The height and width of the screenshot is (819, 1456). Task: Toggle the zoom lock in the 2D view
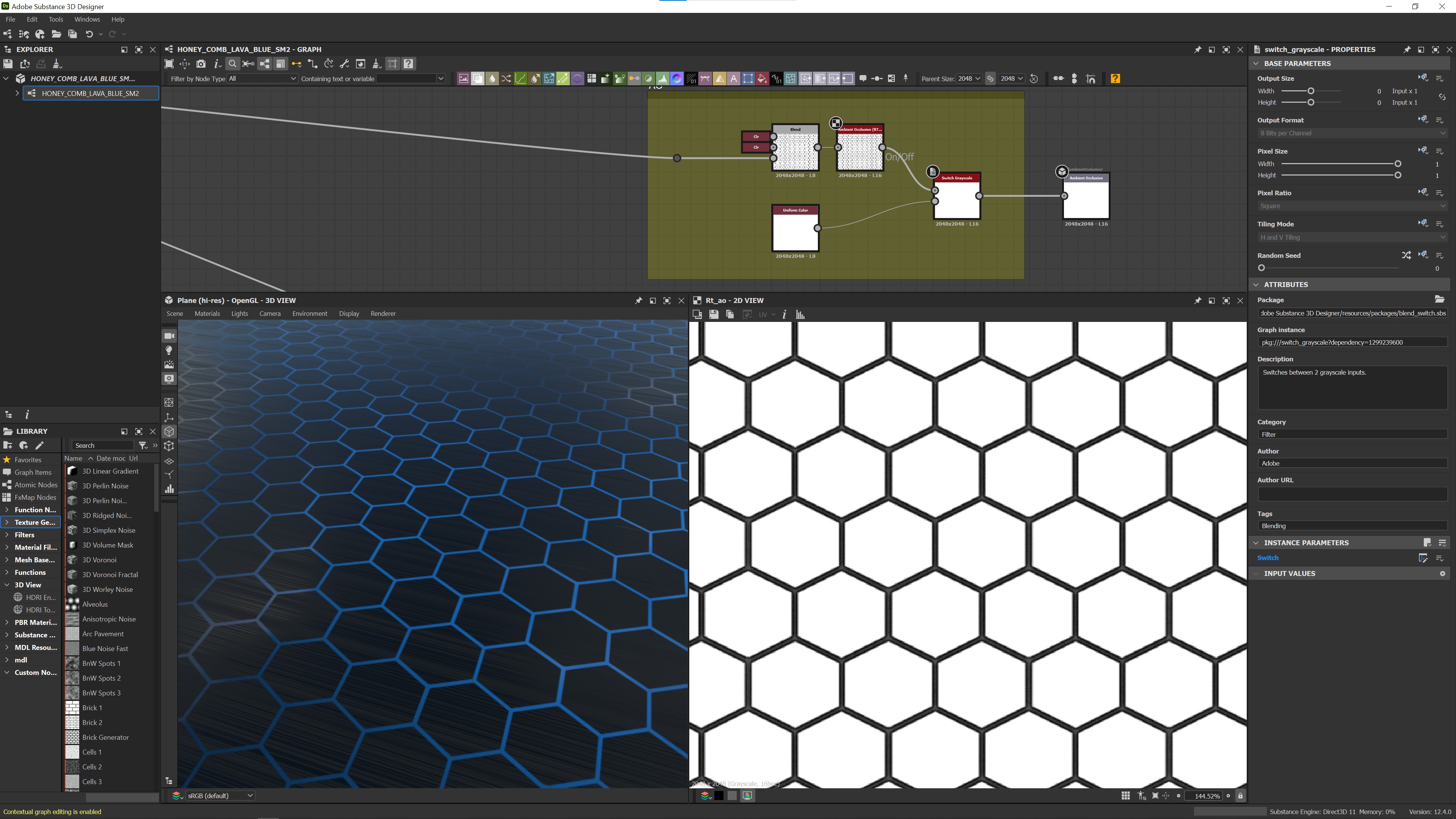[1240, 796]
